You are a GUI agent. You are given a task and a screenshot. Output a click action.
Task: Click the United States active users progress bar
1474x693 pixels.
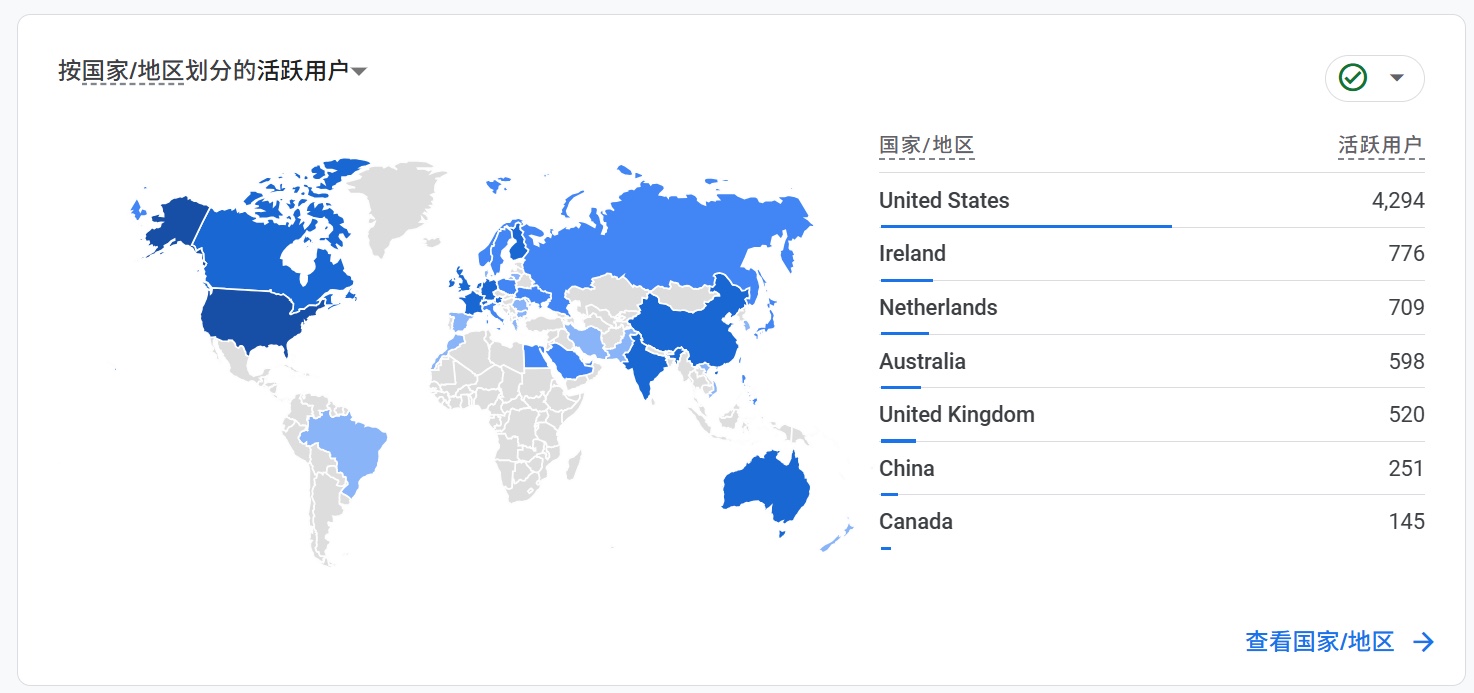pyautogui.click(x=1025, y=226)
